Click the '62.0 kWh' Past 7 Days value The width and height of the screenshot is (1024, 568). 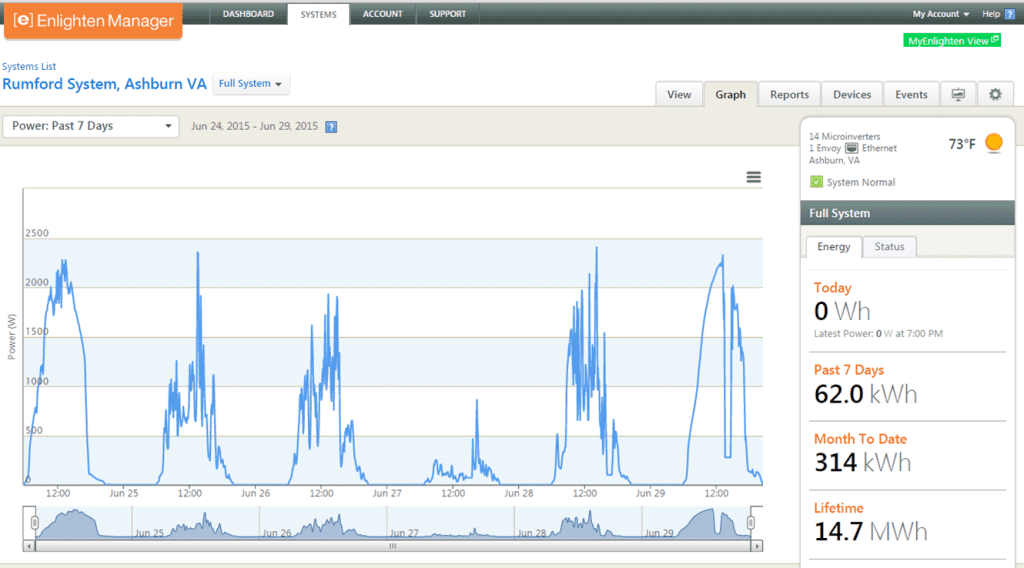click(x=865, y=394)
